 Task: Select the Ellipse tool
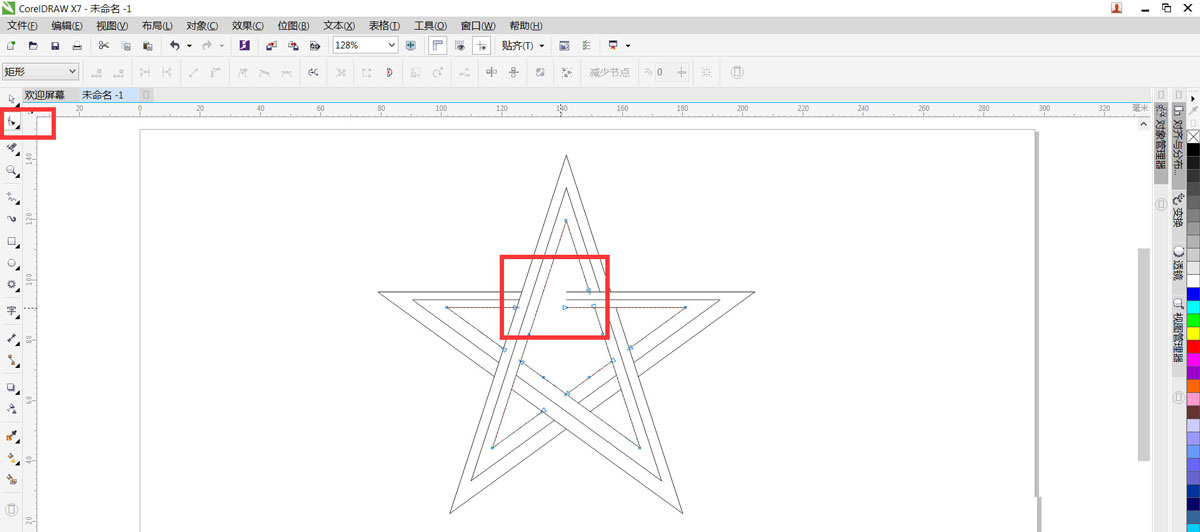(x=12, y=264)
